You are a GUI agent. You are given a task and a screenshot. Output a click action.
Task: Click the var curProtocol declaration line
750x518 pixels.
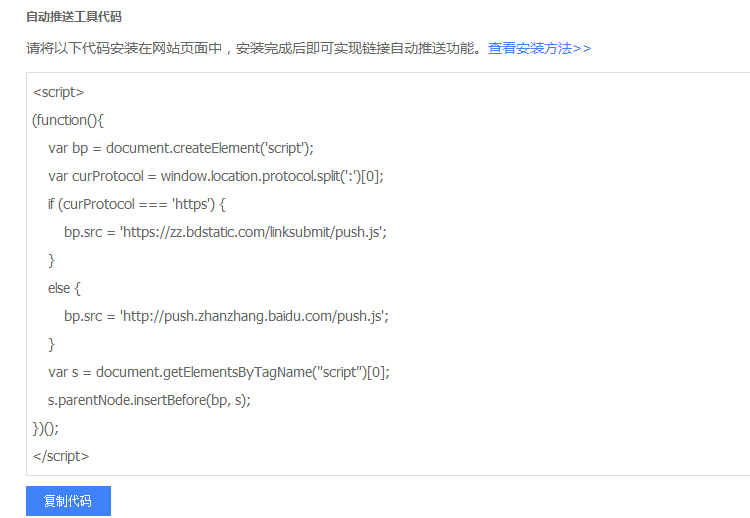pyautogui.click(x=215, y=176)
